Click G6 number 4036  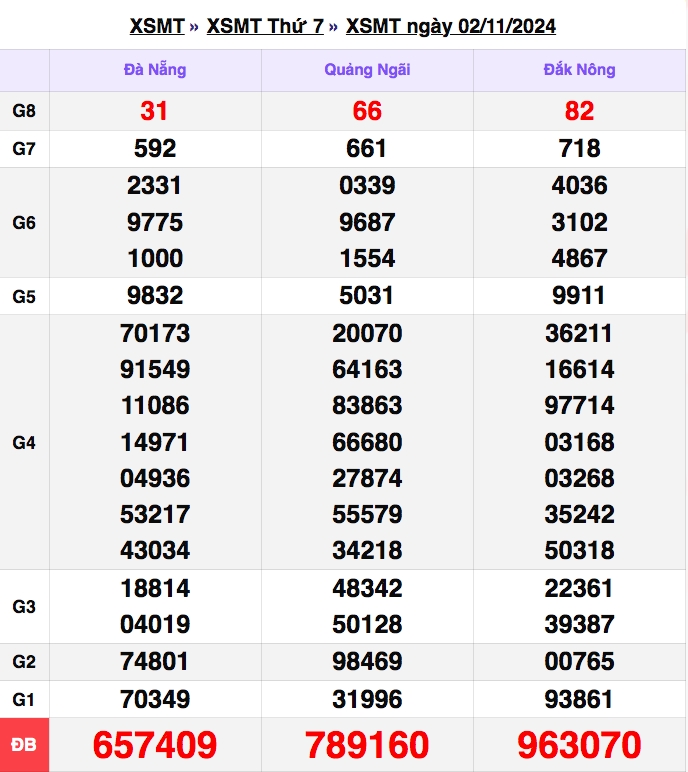[x=579, y=186]
